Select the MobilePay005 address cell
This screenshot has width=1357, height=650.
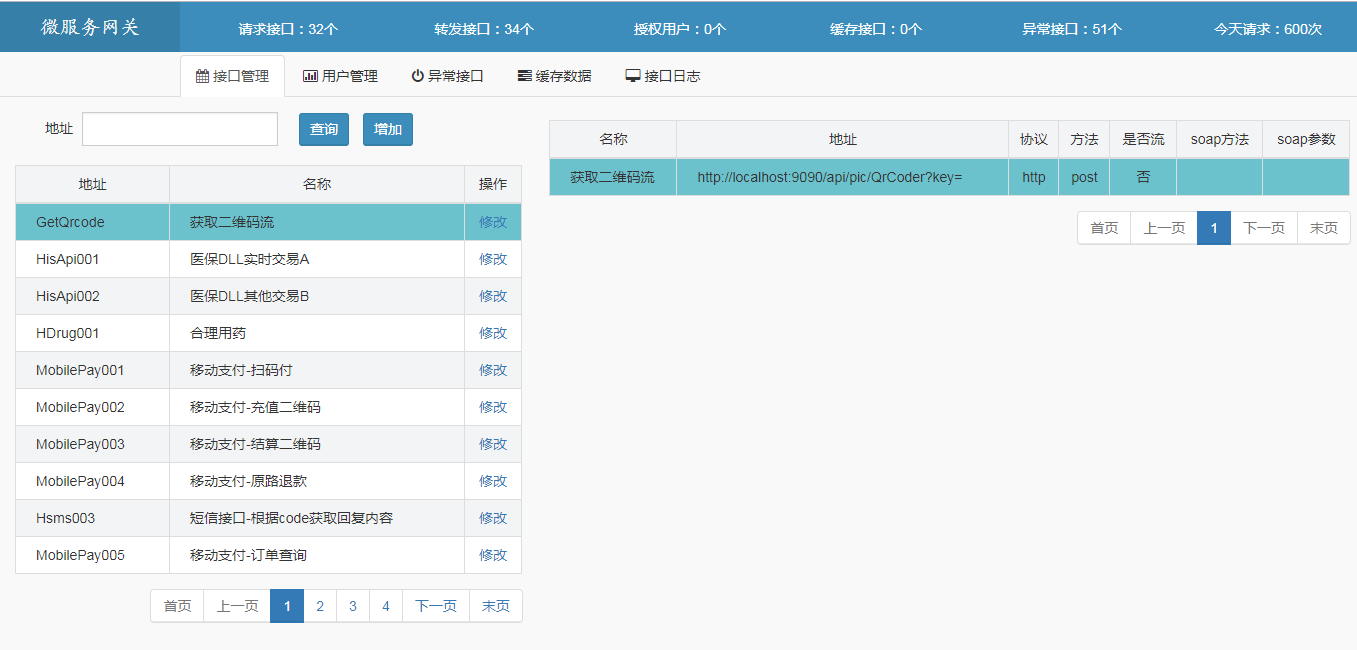point(93,555)
